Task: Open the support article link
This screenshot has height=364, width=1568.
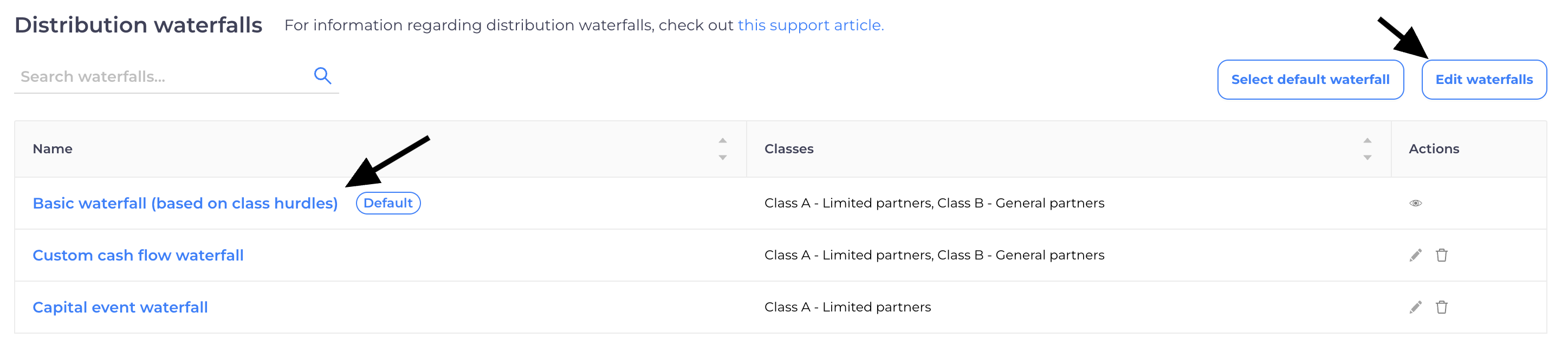Action: [x=810, y=25]
